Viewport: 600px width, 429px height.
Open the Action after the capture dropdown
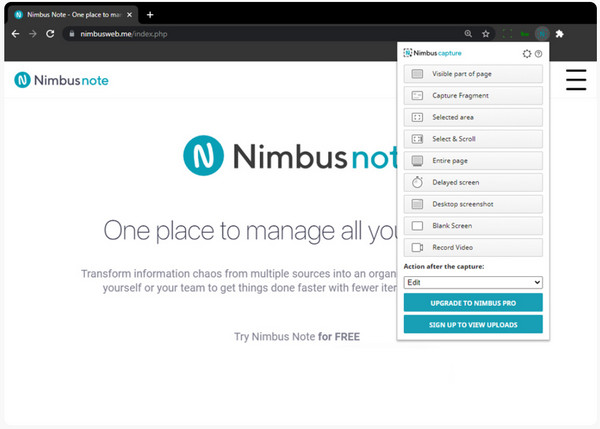(473, 282)
